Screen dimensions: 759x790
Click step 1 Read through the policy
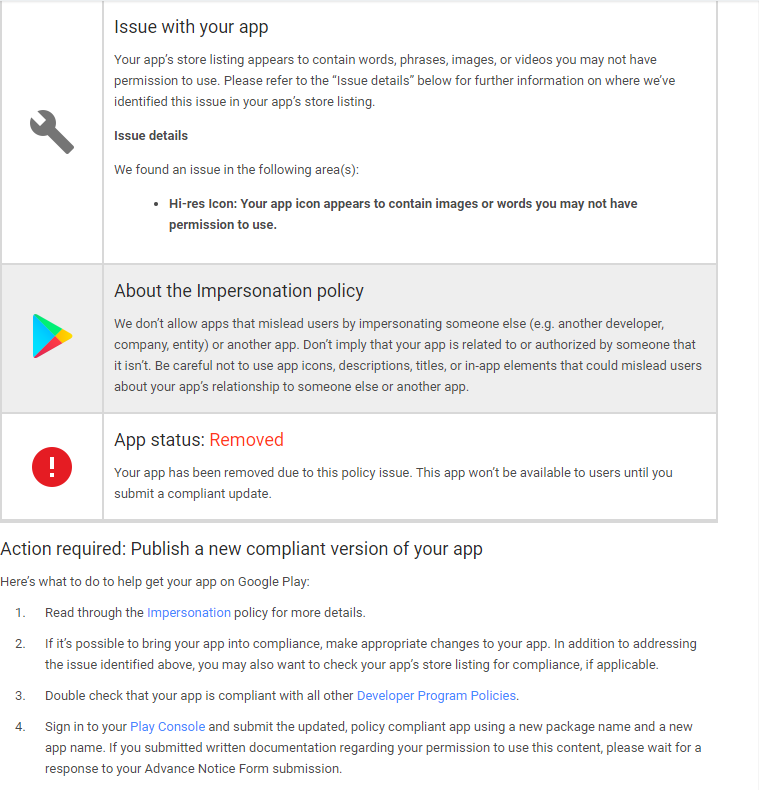[x=205, y=613]
